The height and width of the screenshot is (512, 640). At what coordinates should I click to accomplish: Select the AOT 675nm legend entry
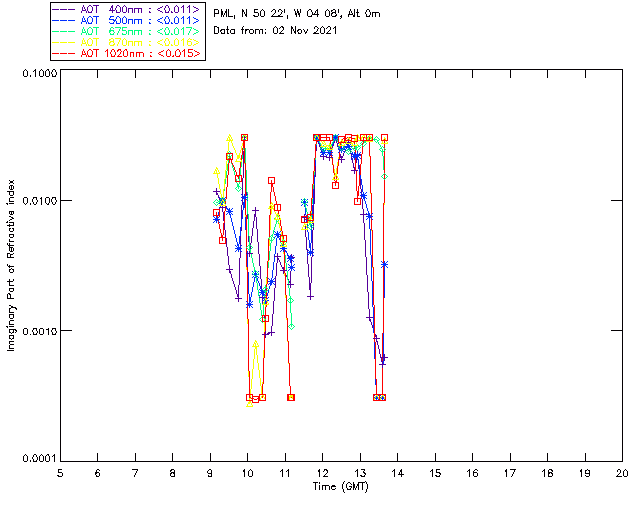pos(127,31)
